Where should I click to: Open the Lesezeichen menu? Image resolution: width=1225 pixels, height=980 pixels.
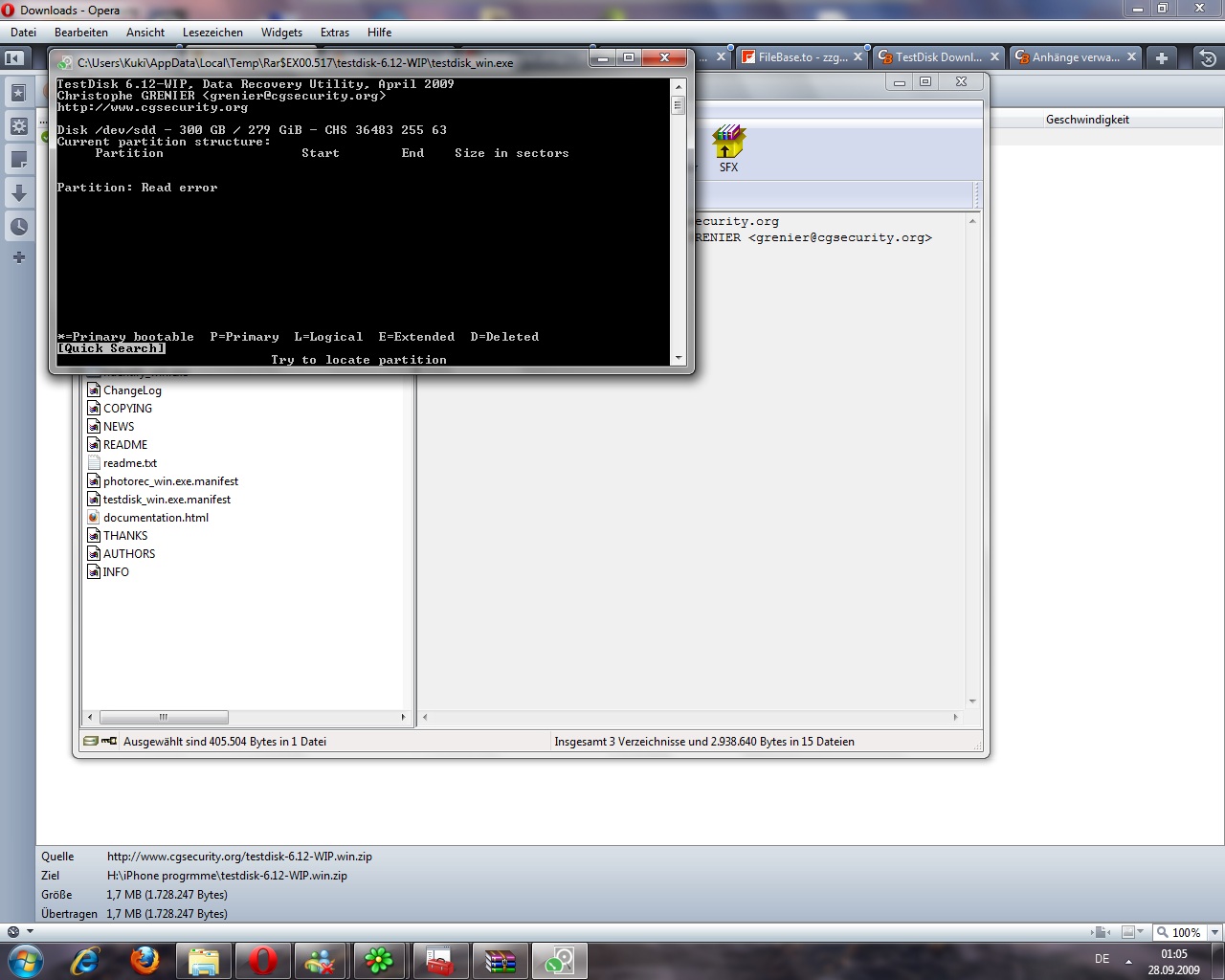(x=212, y=33)
